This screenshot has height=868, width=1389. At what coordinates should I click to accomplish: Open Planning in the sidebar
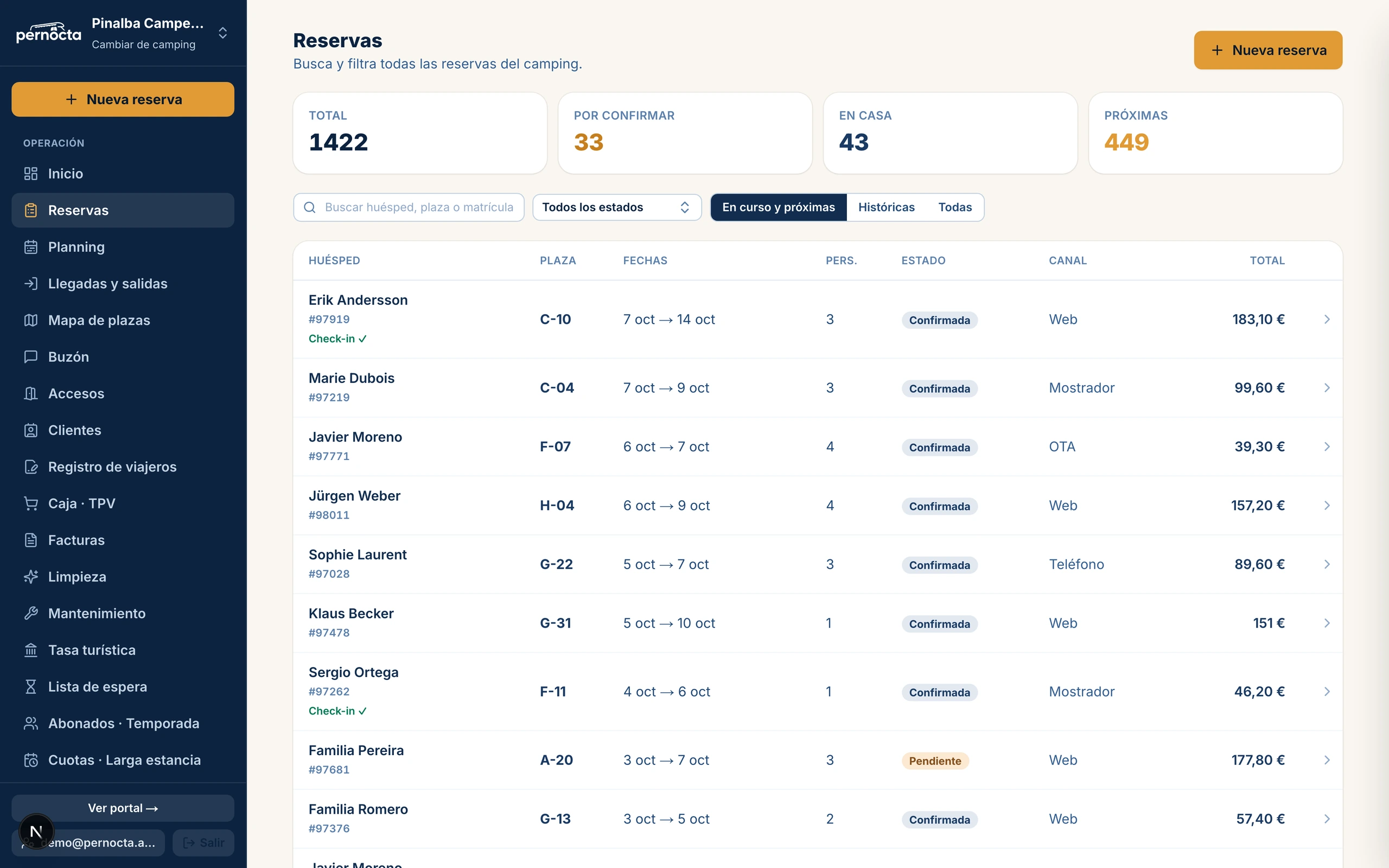point(123,247)
